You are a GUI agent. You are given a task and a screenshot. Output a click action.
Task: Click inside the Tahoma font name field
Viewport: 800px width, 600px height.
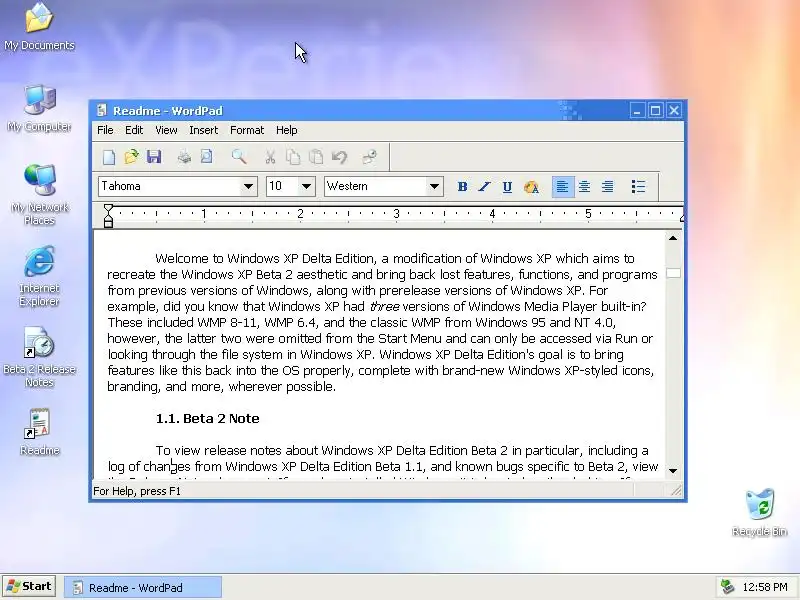point(170,186)
